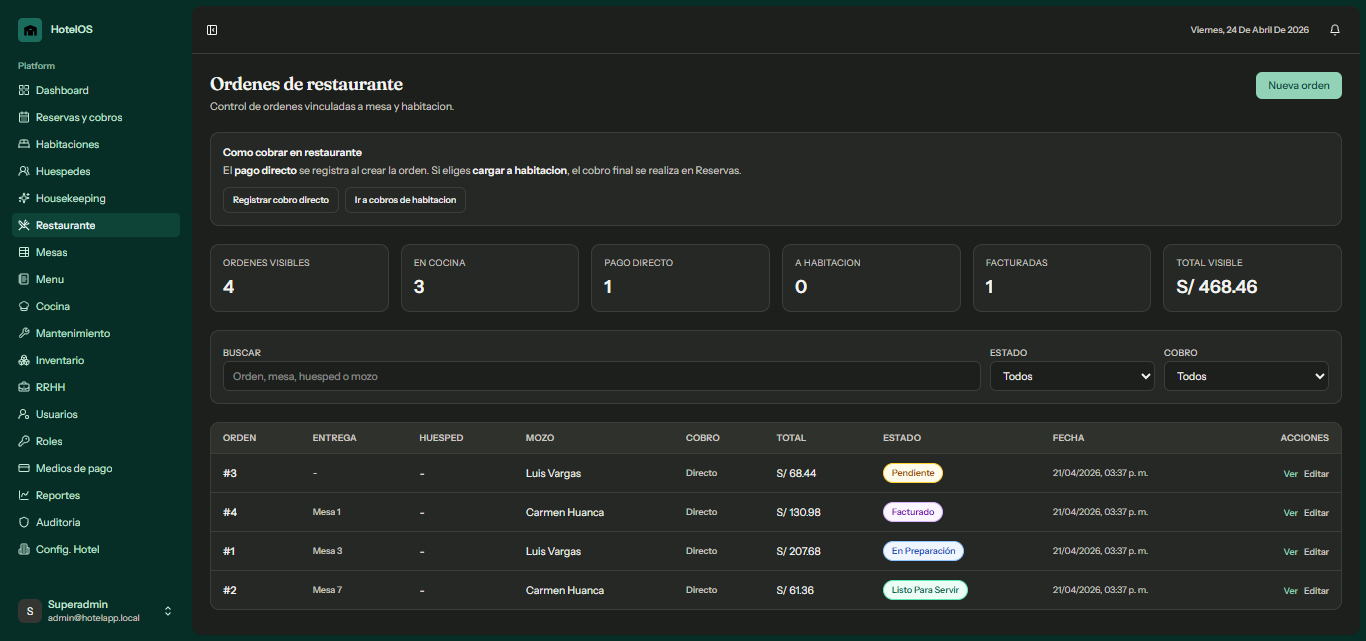Click Registrar cobro directo button
The image size is (1366, 641).
[280, 200]
